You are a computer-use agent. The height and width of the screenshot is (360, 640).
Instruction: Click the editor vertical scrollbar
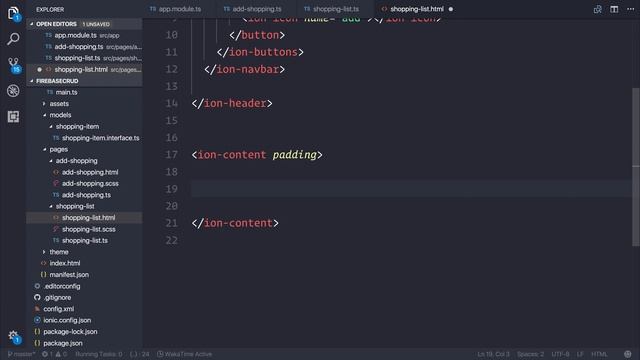coord(636,167)
